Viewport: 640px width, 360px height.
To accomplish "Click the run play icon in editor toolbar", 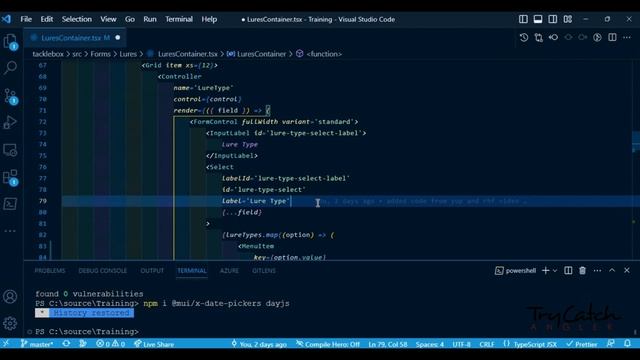I will tap(597, 38).
